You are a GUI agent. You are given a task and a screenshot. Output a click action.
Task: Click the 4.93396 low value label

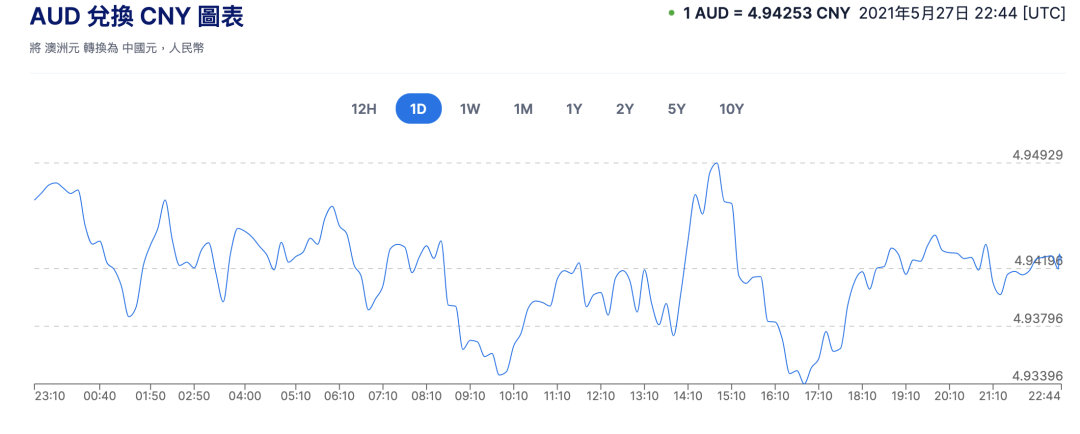tap(1037, 376)
